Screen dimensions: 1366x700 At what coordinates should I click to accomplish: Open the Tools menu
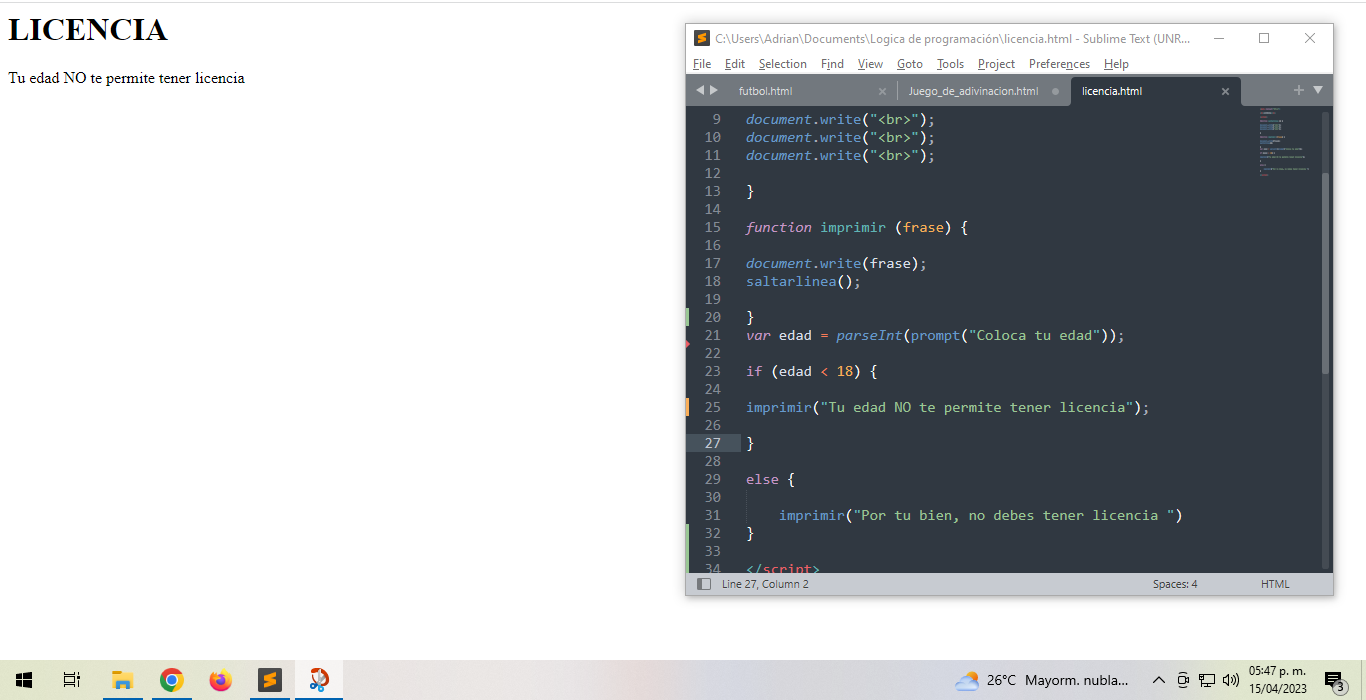(x=950, y=64)
